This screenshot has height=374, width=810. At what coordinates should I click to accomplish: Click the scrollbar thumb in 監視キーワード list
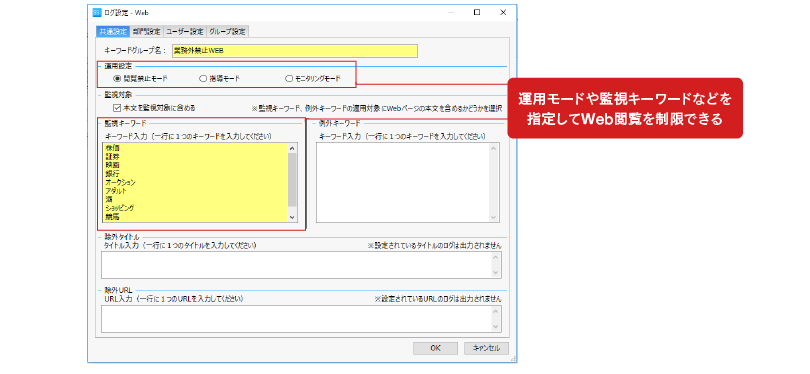click(x=292, y=180)
